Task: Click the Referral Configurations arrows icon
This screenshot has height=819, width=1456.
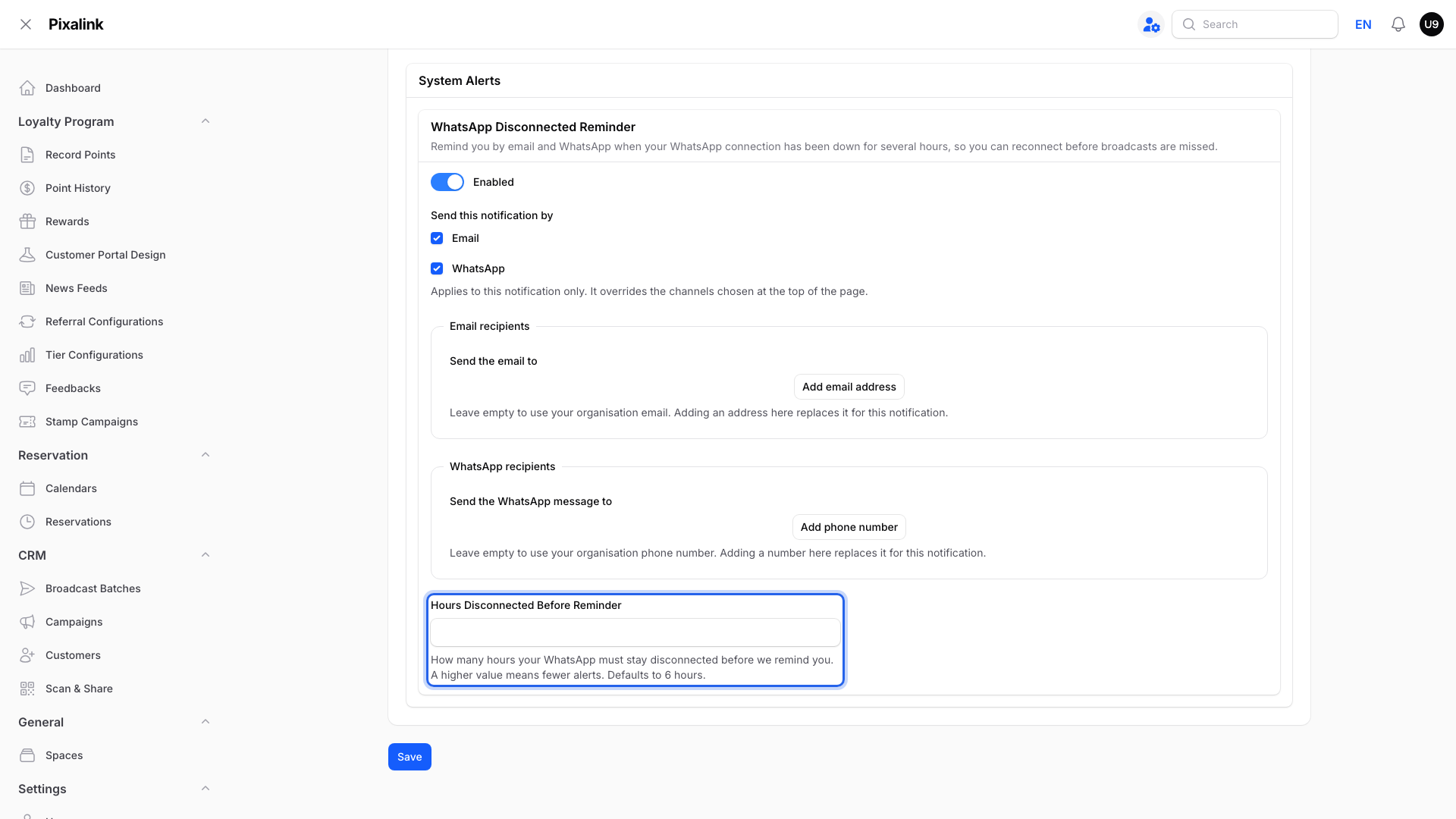Action: pyautogui.click(x=27, y=322)
